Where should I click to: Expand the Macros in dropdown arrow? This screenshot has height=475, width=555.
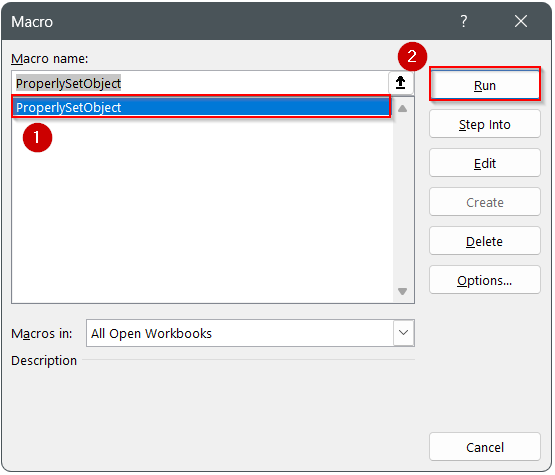[403, 333]
